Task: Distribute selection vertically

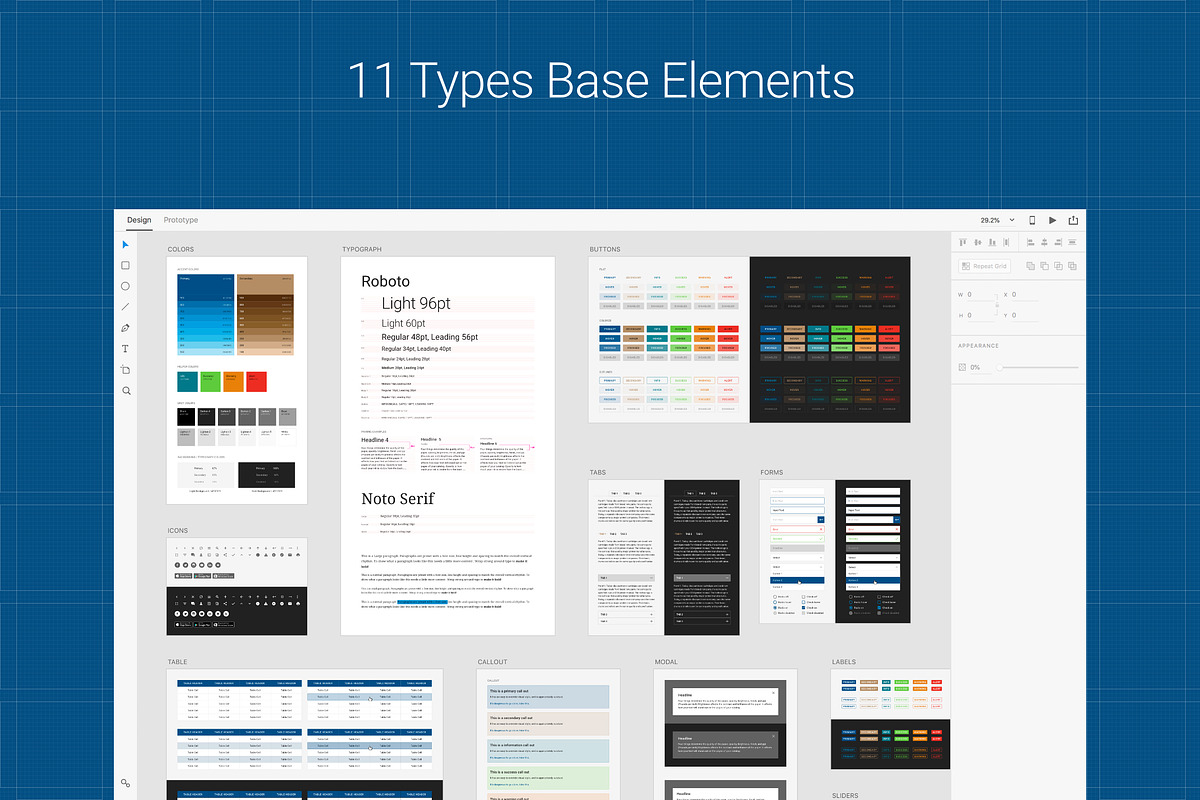Action: click(x=1073, y=242)
